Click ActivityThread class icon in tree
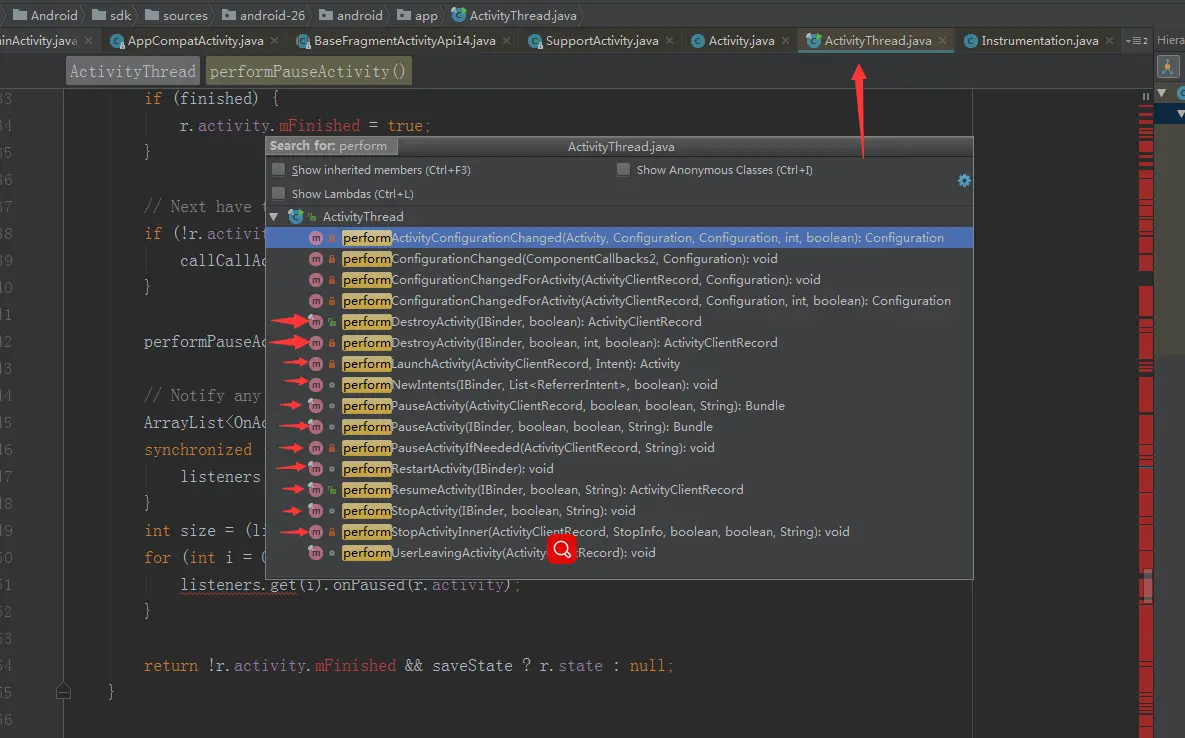This screenshot has height=738, width=1185. tap(295, 217)
